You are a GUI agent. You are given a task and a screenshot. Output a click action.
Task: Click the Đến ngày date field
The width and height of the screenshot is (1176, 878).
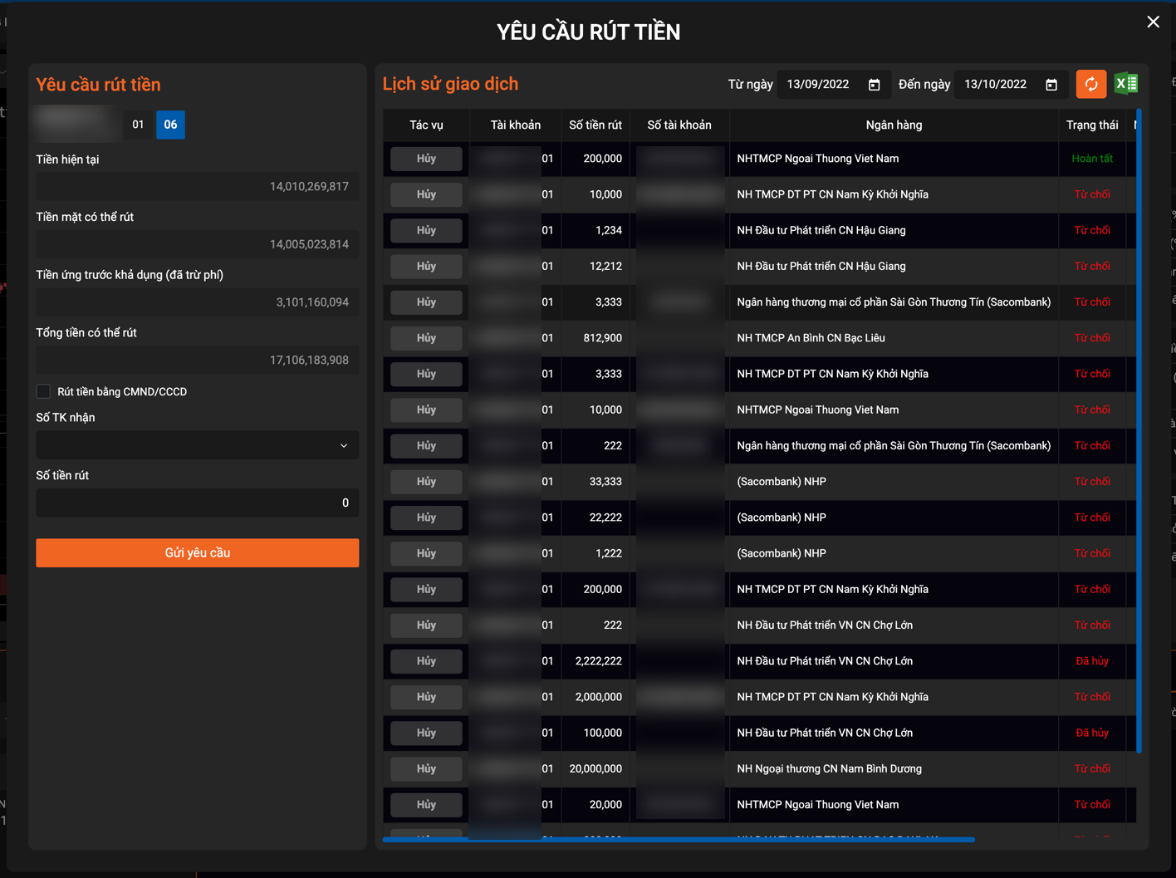point(998,85)
